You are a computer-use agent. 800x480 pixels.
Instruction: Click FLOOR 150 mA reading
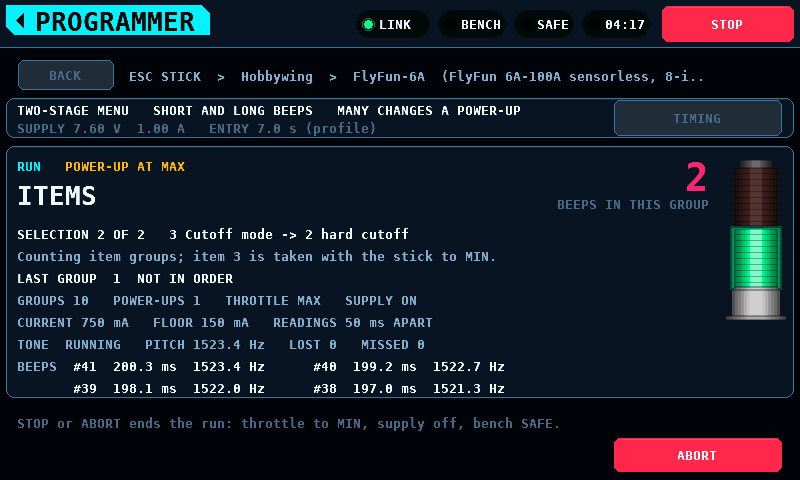[x=201, y=322]
